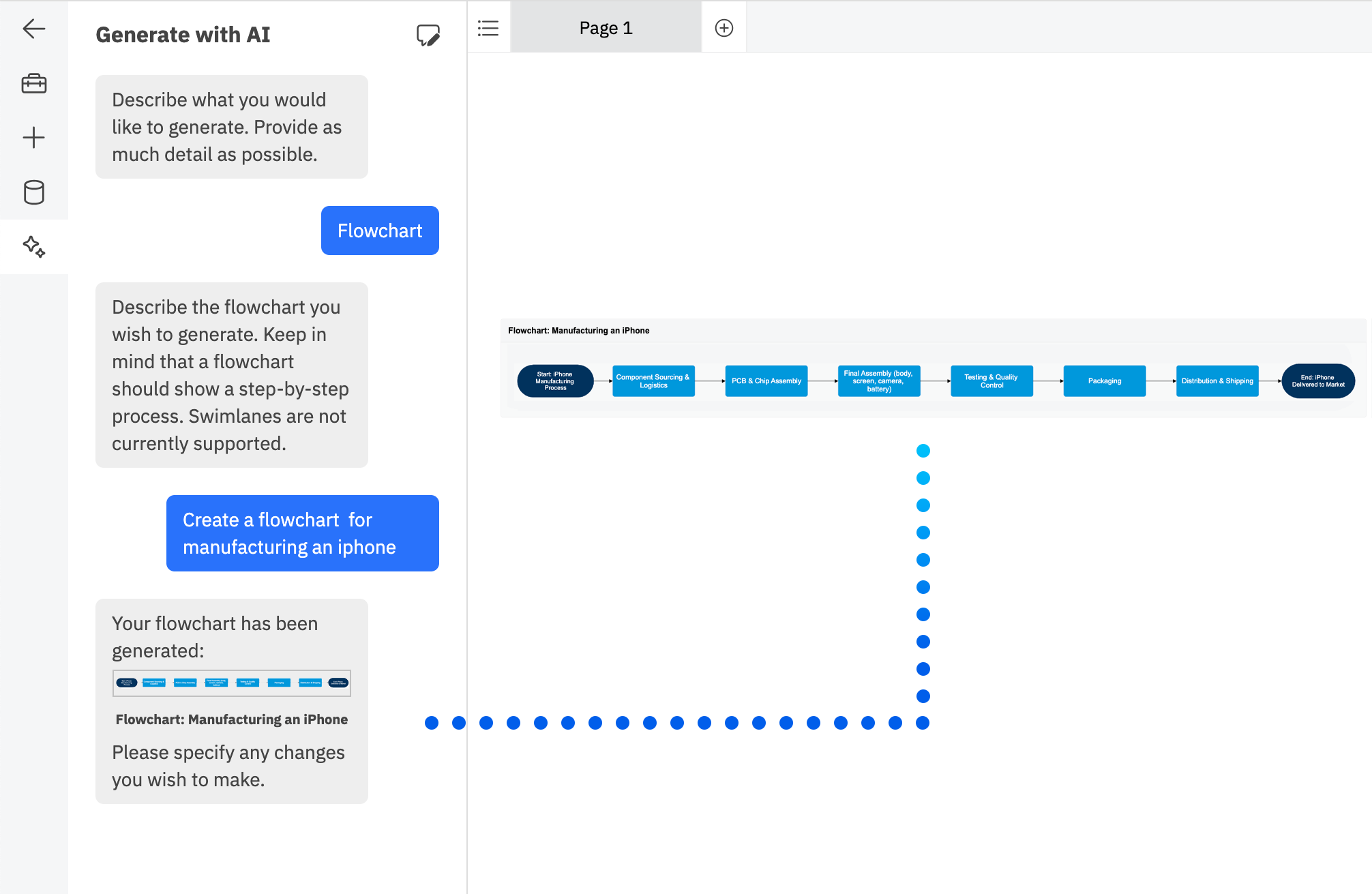The height and width of the screenshot is (894, 1372).
Task: Select the Component Sourcing & Logistics node
Action: pyautogui.click(x=653, y=381)
